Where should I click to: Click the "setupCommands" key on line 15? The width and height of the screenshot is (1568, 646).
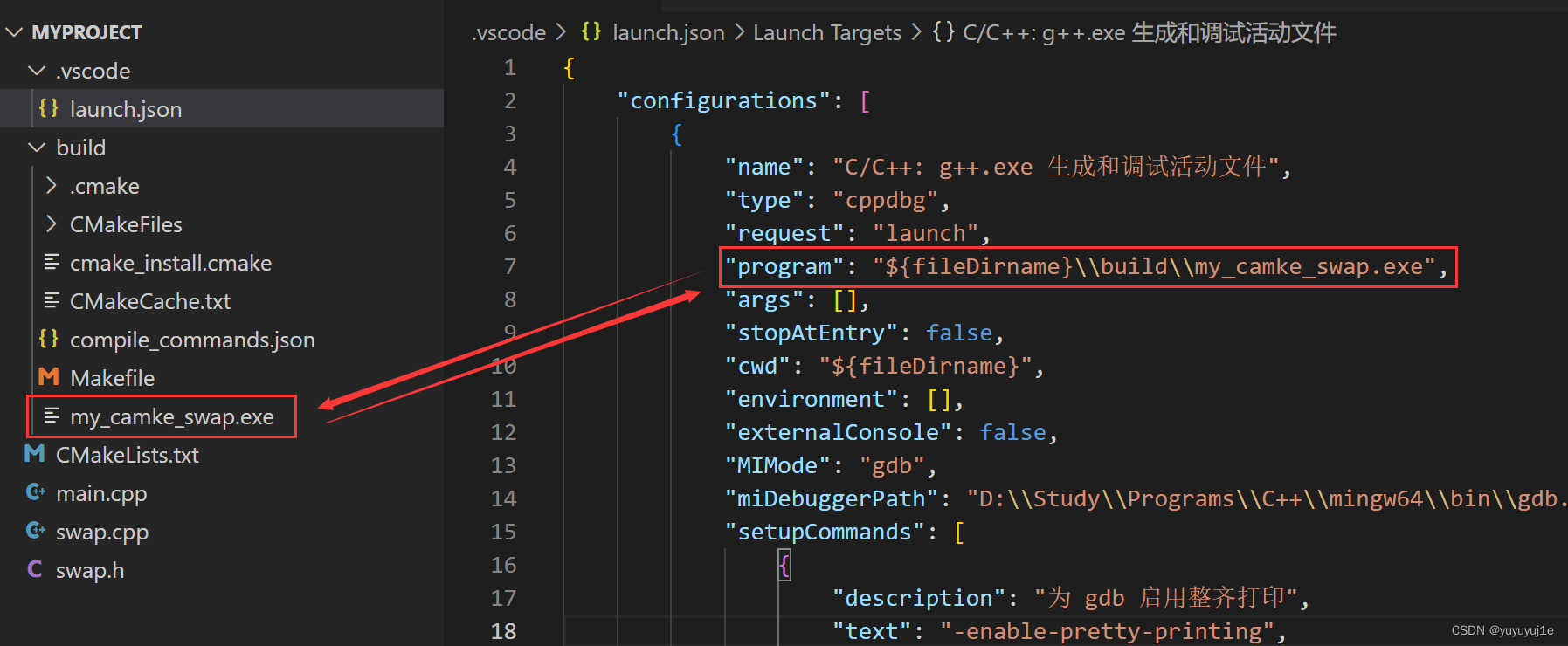click(x=824, y=532)
